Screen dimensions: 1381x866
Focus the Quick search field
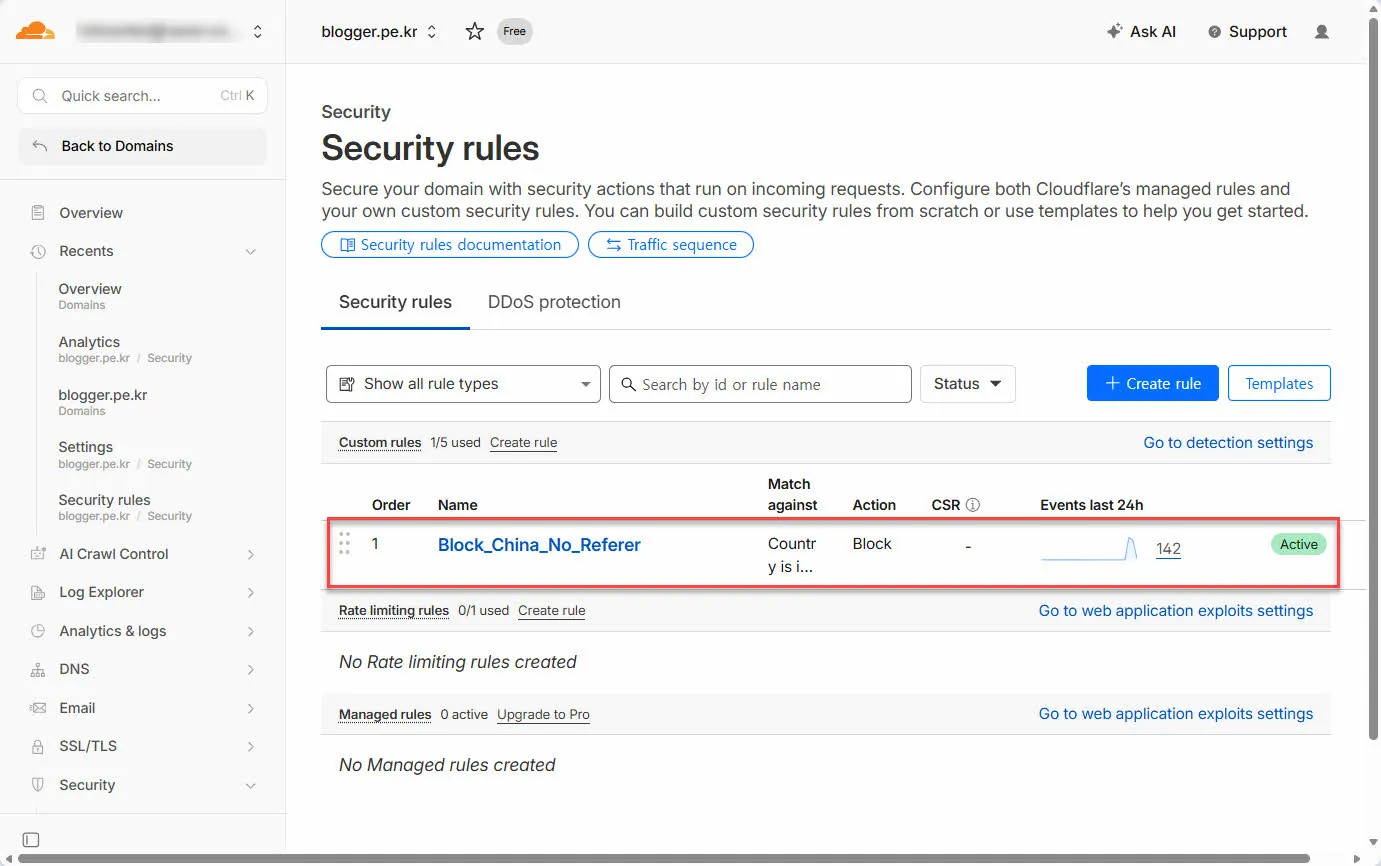(143, 96)
